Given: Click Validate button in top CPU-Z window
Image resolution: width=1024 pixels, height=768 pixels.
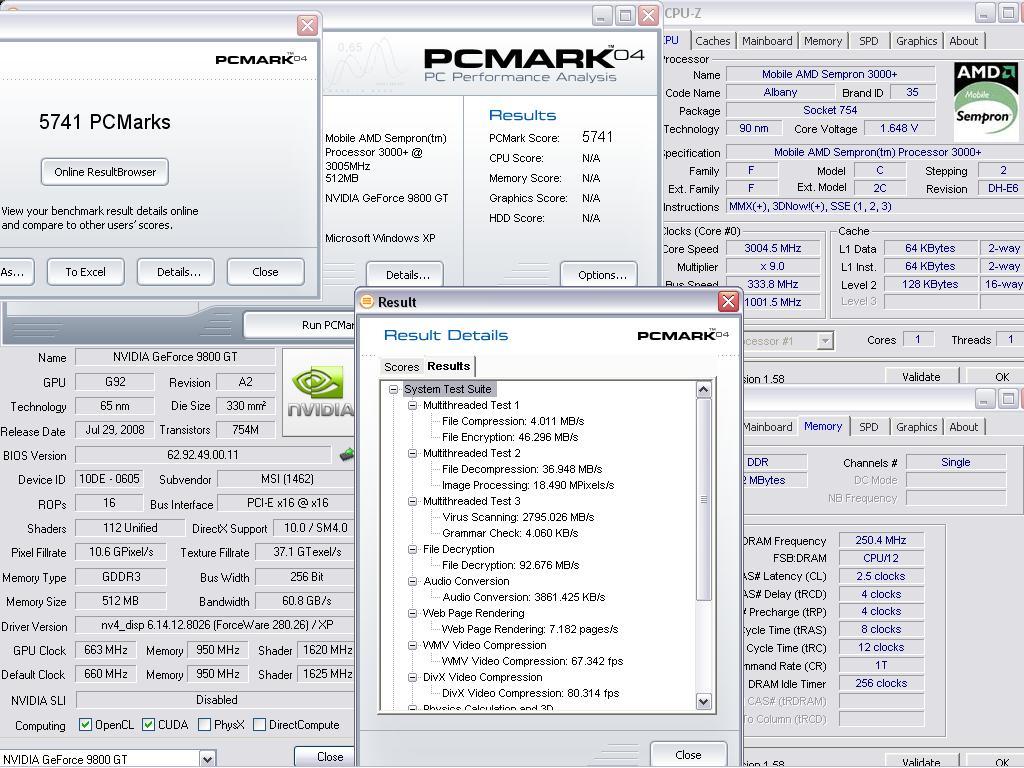Looking at the screenshot, I should click(921, 376).
